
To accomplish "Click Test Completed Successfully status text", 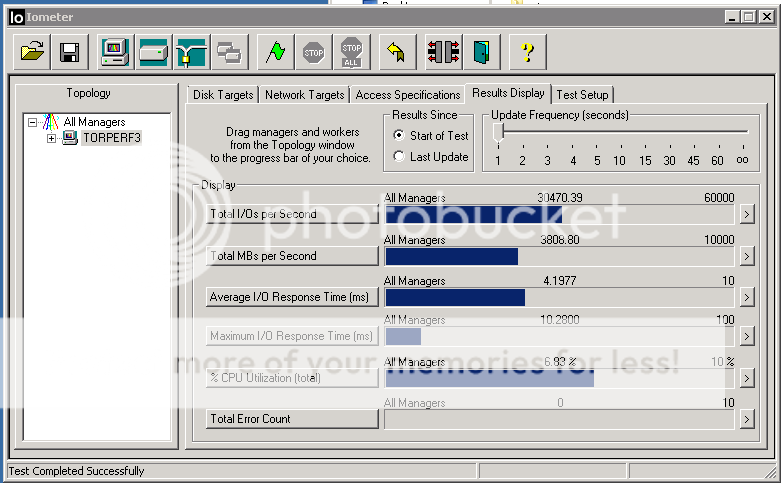I will coord(76,471).
